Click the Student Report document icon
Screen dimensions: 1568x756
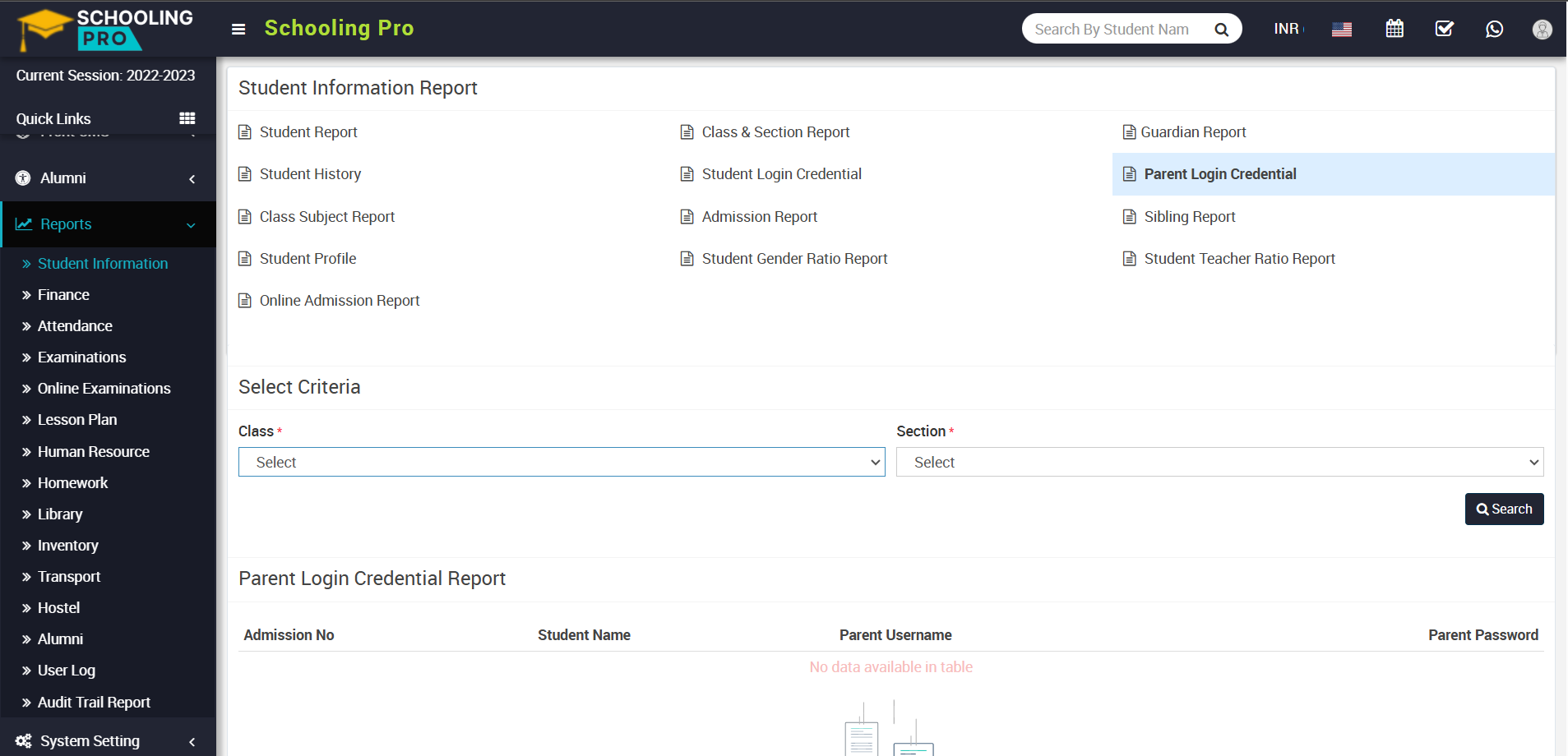pyautogui.click(x=244, y=132)
